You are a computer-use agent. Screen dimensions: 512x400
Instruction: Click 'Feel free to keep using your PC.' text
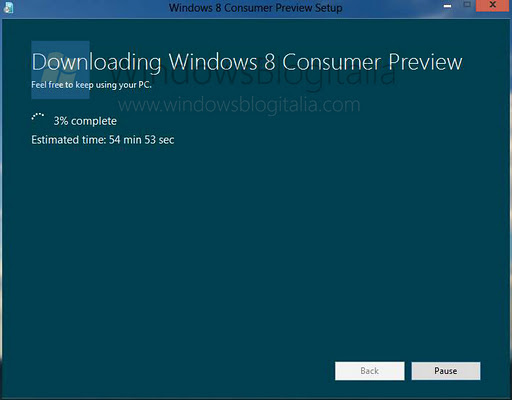coord(91,85)
